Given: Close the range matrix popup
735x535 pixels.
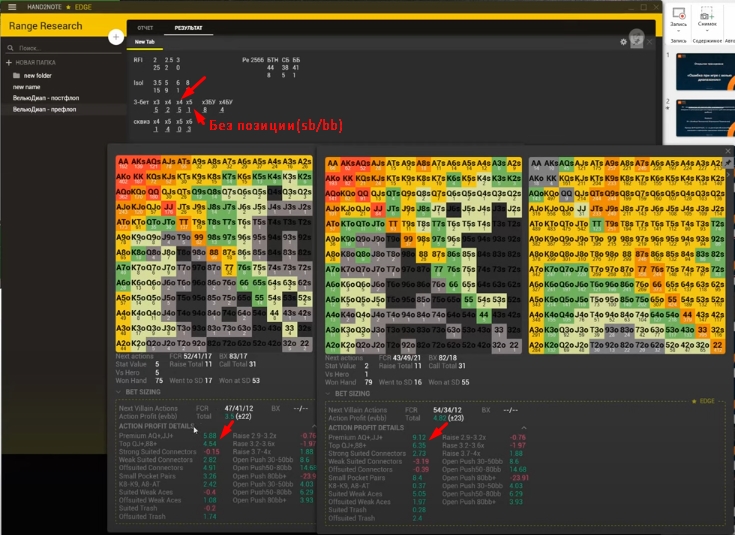Looking at the screenshot, I should [x=728, y=151].
